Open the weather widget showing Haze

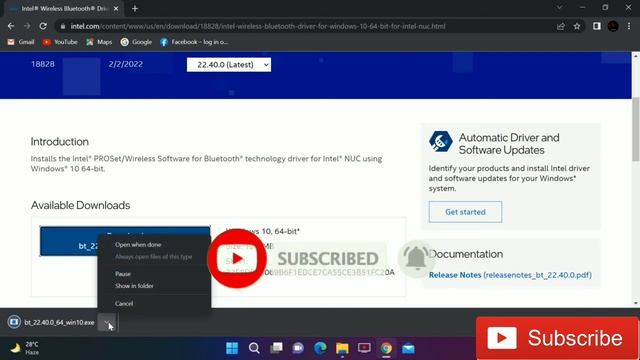(24, 348)
